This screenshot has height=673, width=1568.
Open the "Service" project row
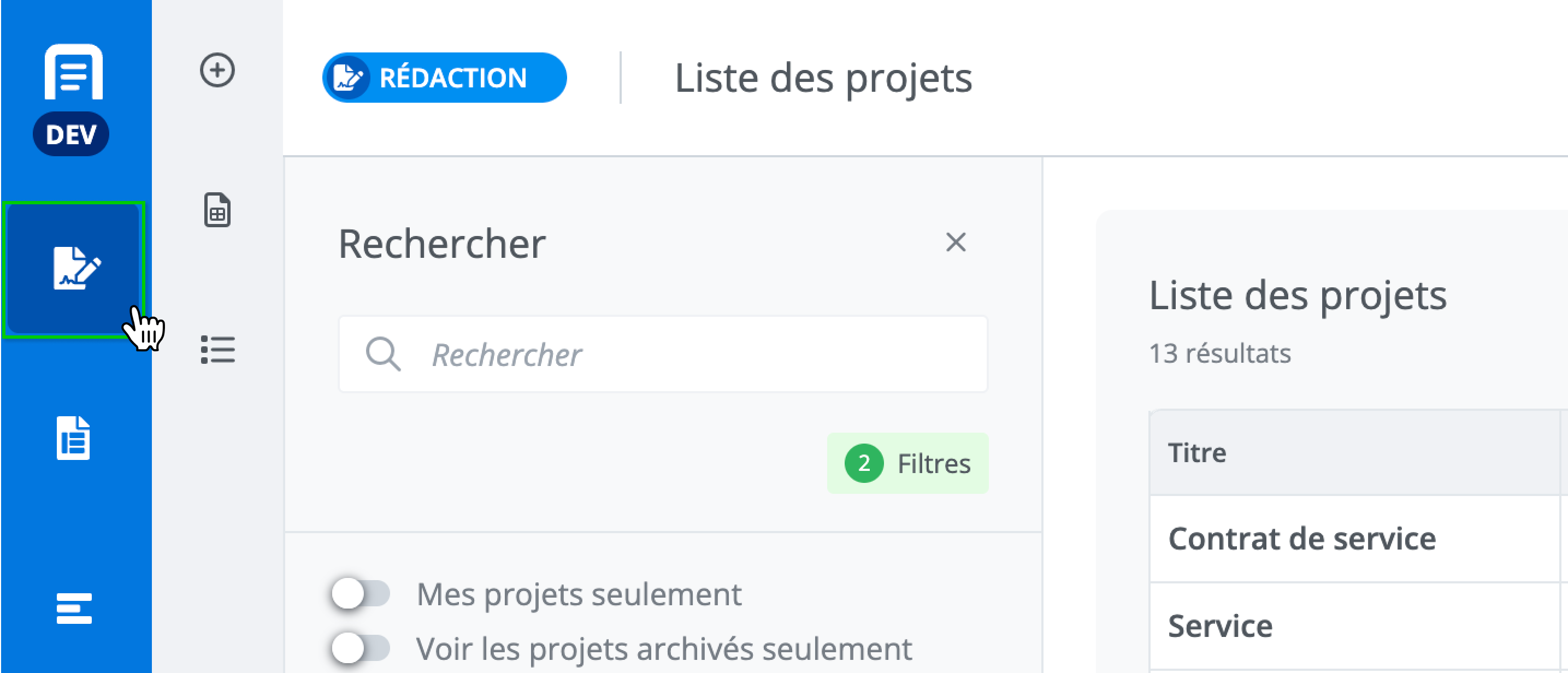pos(1220,626)
